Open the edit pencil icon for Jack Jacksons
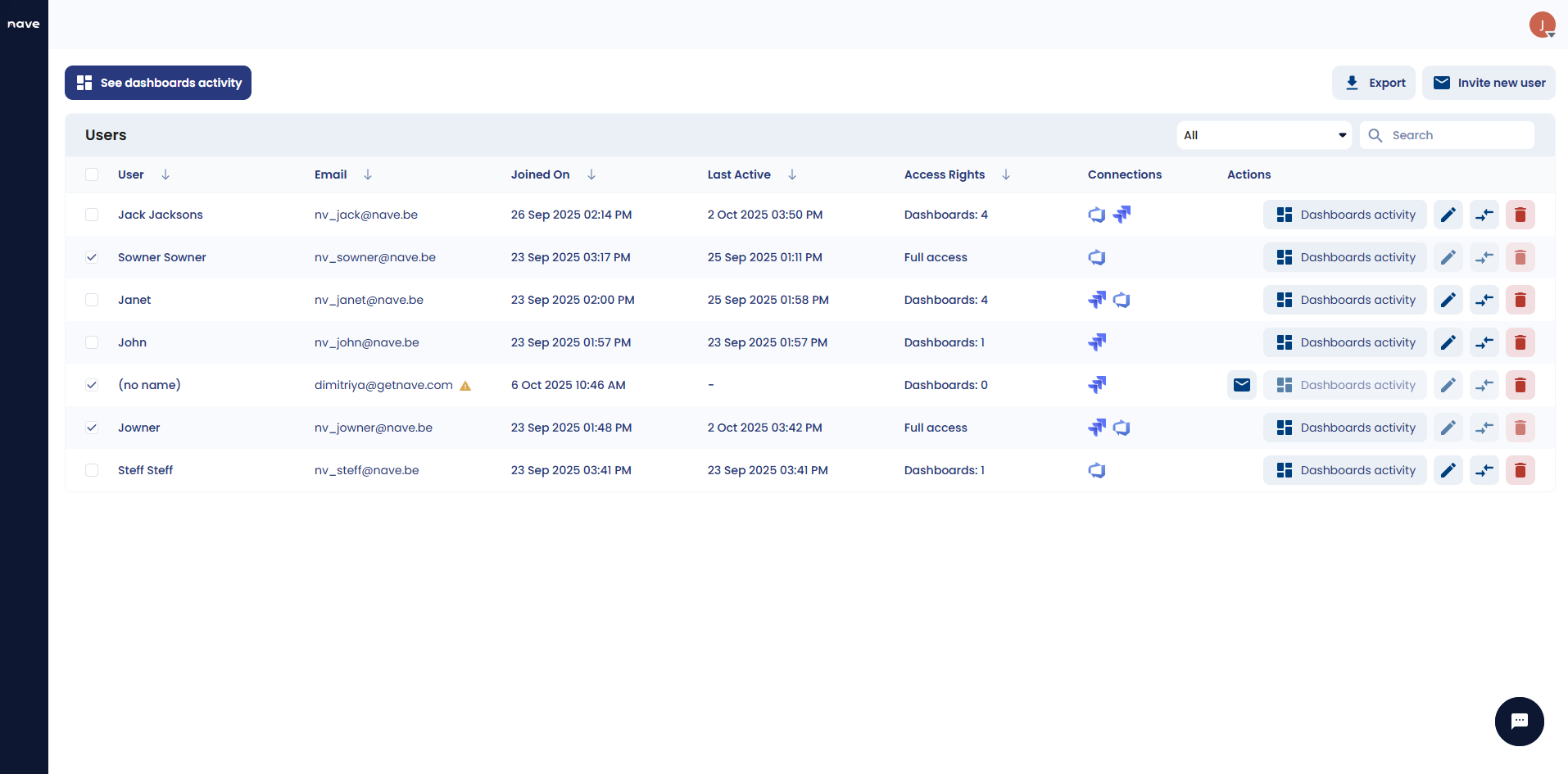The image size is (1568, 774). tap(1448, 214)
